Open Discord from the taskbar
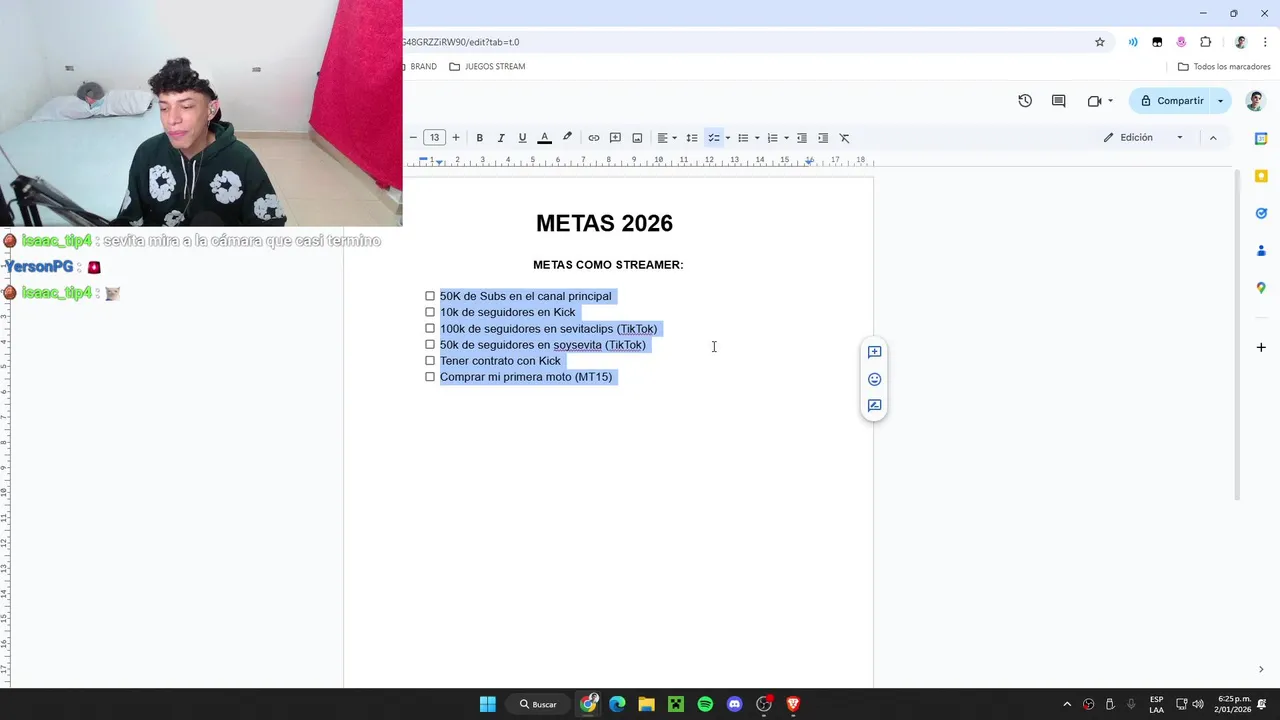1280x720 pixels. (735, 704)
